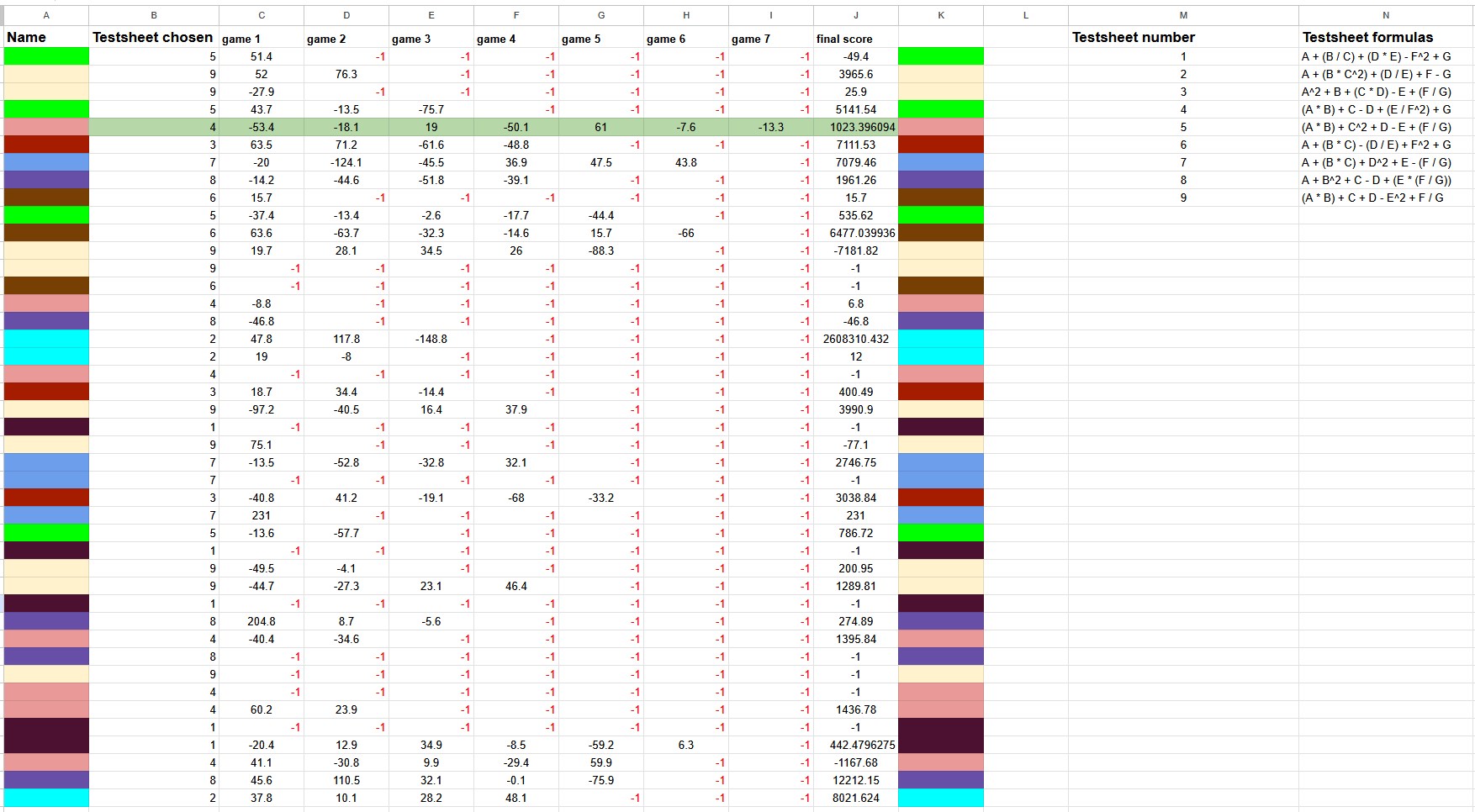Select the "game 6" header cell
1475x812 pixels.
[686, 37]
